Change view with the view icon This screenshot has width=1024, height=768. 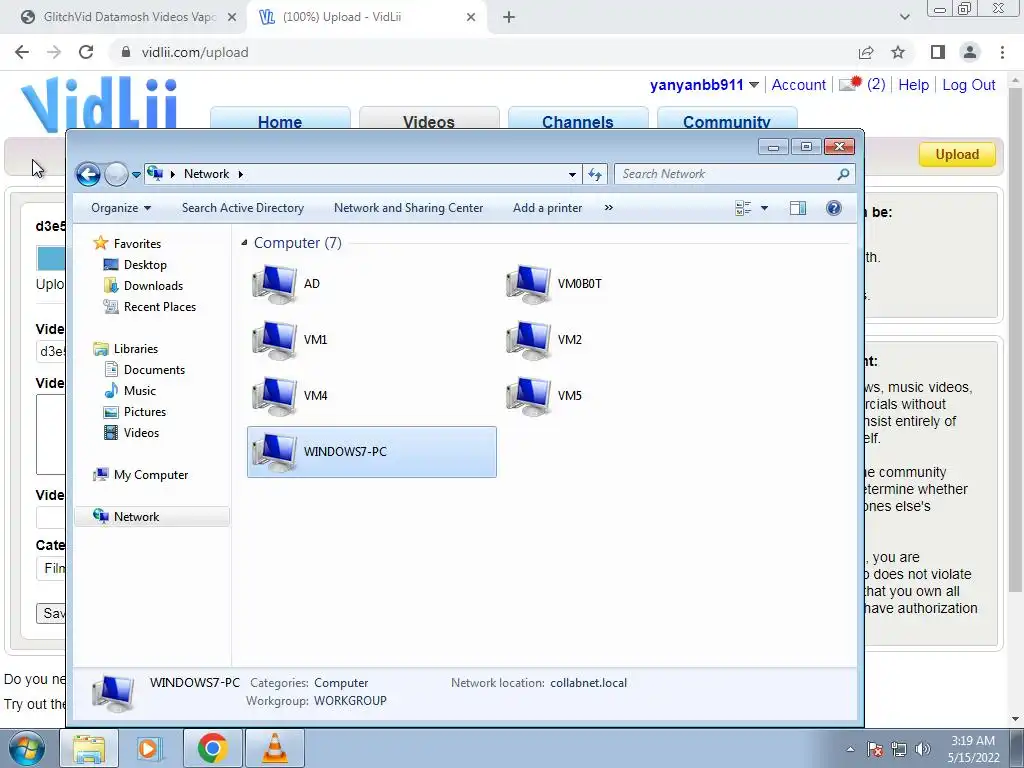(x=743, y=208)
